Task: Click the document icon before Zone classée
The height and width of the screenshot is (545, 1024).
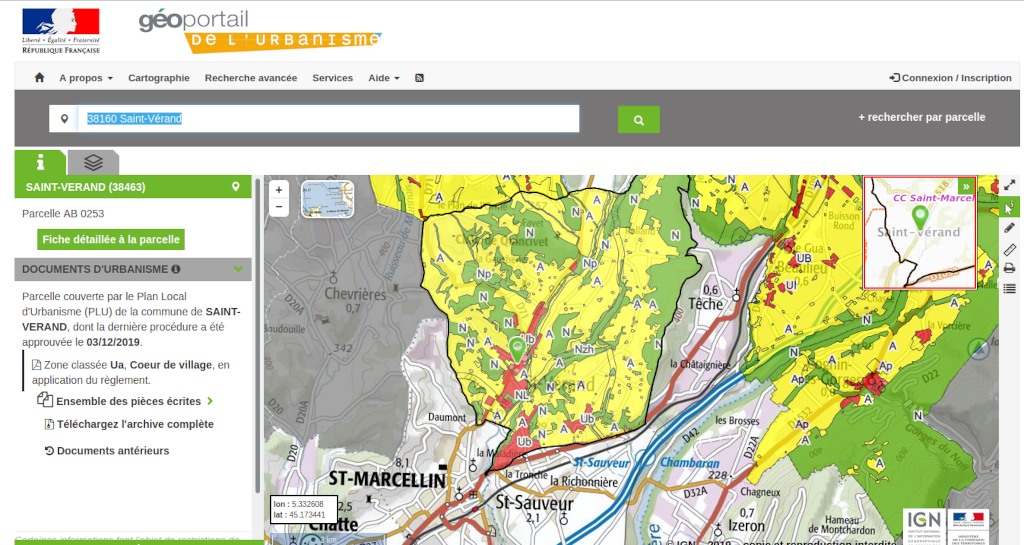Action: [37, 365]
